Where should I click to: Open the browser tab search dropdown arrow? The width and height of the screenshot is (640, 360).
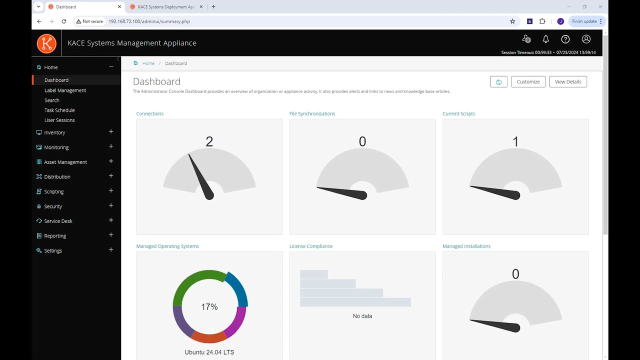pyautogui.click(x=38, y=7)
